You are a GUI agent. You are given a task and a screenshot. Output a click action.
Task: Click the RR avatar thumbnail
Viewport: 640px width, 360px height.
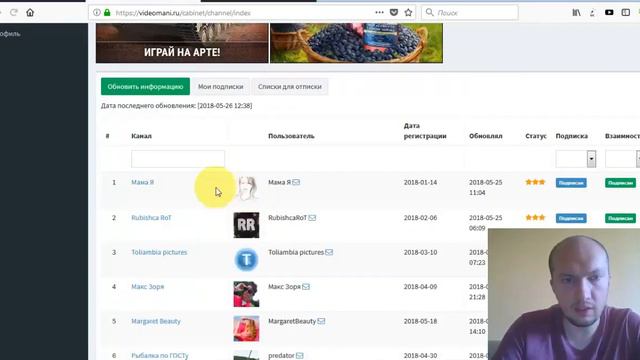pyautogui.click(x=246, y=225)
